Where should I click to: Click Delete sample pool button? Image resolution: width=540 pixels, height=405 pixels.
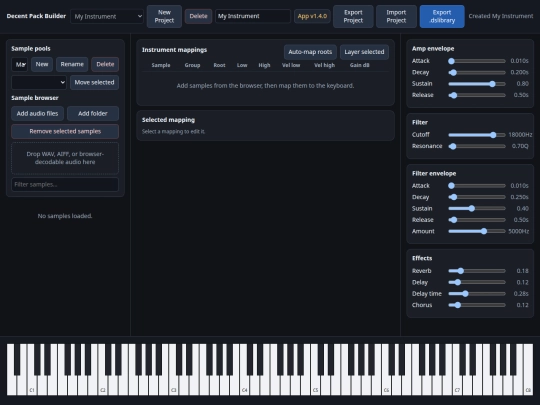(105, 64)
